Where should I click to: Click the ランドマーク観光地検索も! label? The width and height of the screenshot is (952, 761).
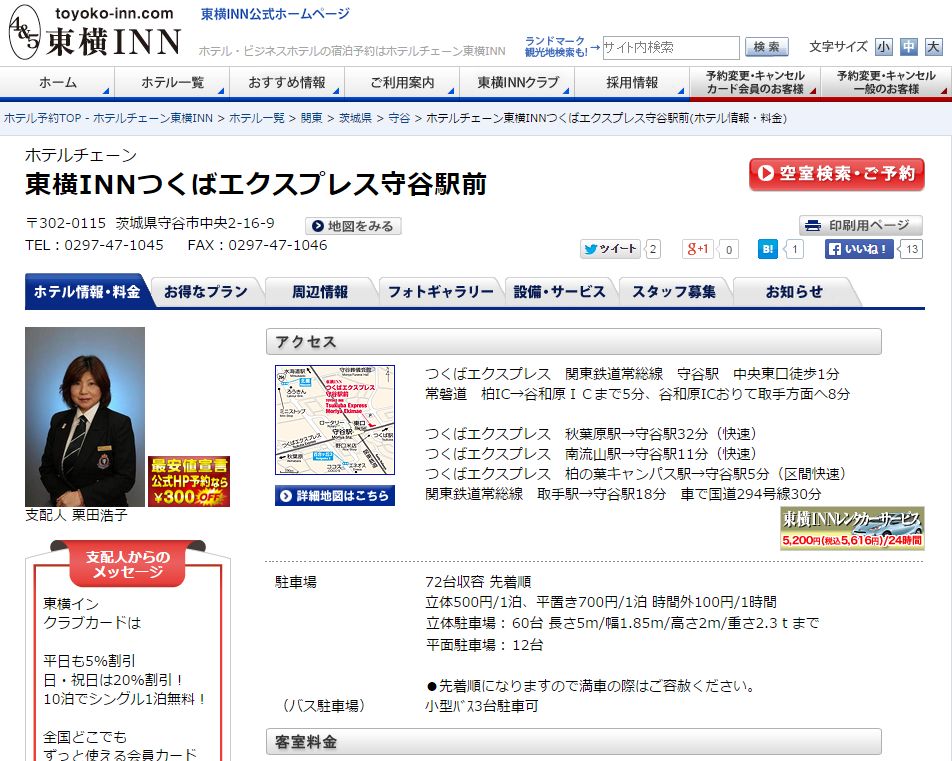pyautogui.click(x=555, y=47)
